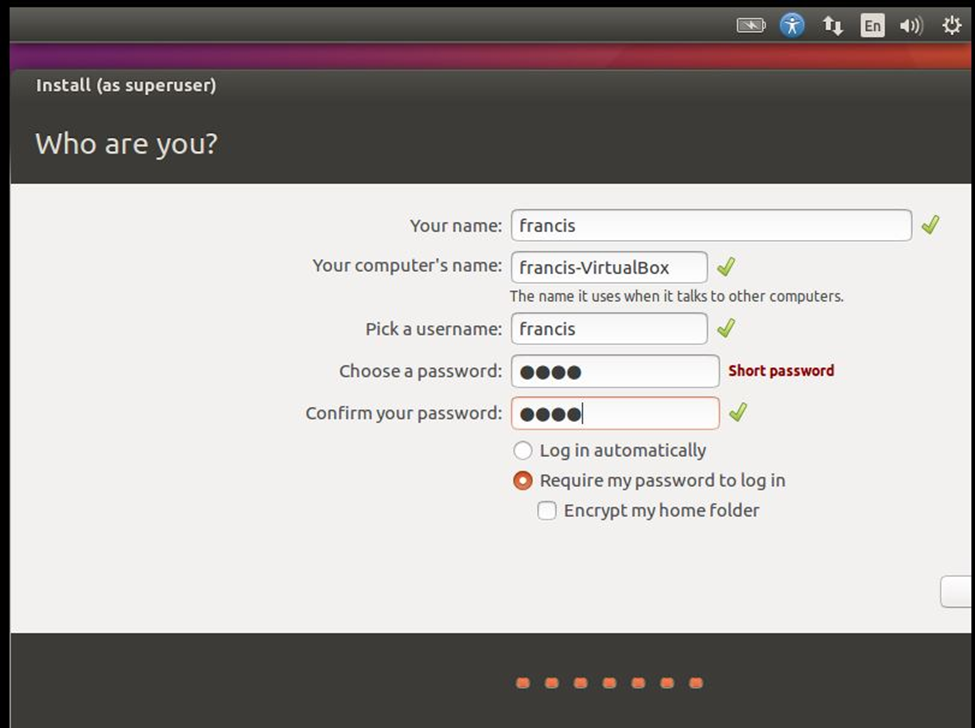The width and height of the screenshot is (975, 728).
Task: Select Require my password to log in
Action: [x=649, y=480]
